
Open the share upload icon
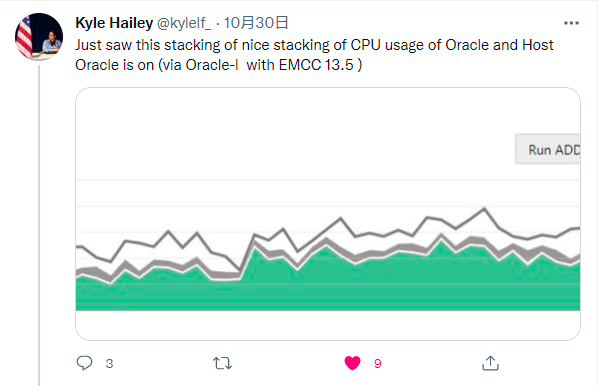pyautogui.click(x=490, y=363)
